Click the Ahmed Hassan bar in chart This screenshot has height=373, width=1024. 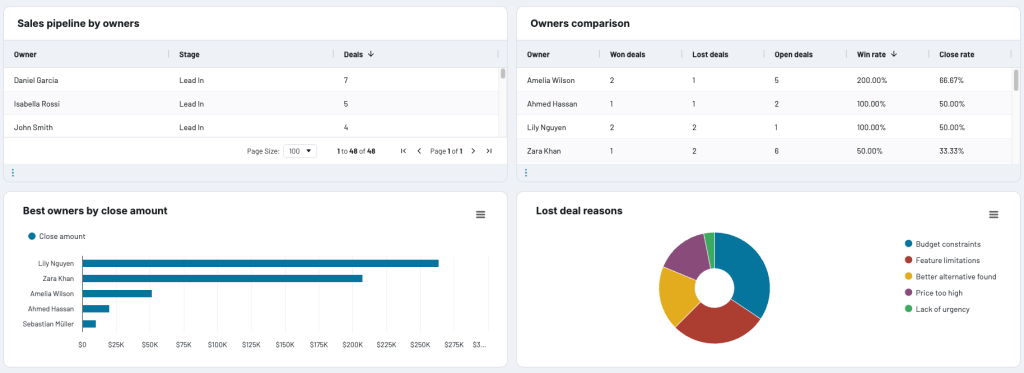(x=96, y=308)
